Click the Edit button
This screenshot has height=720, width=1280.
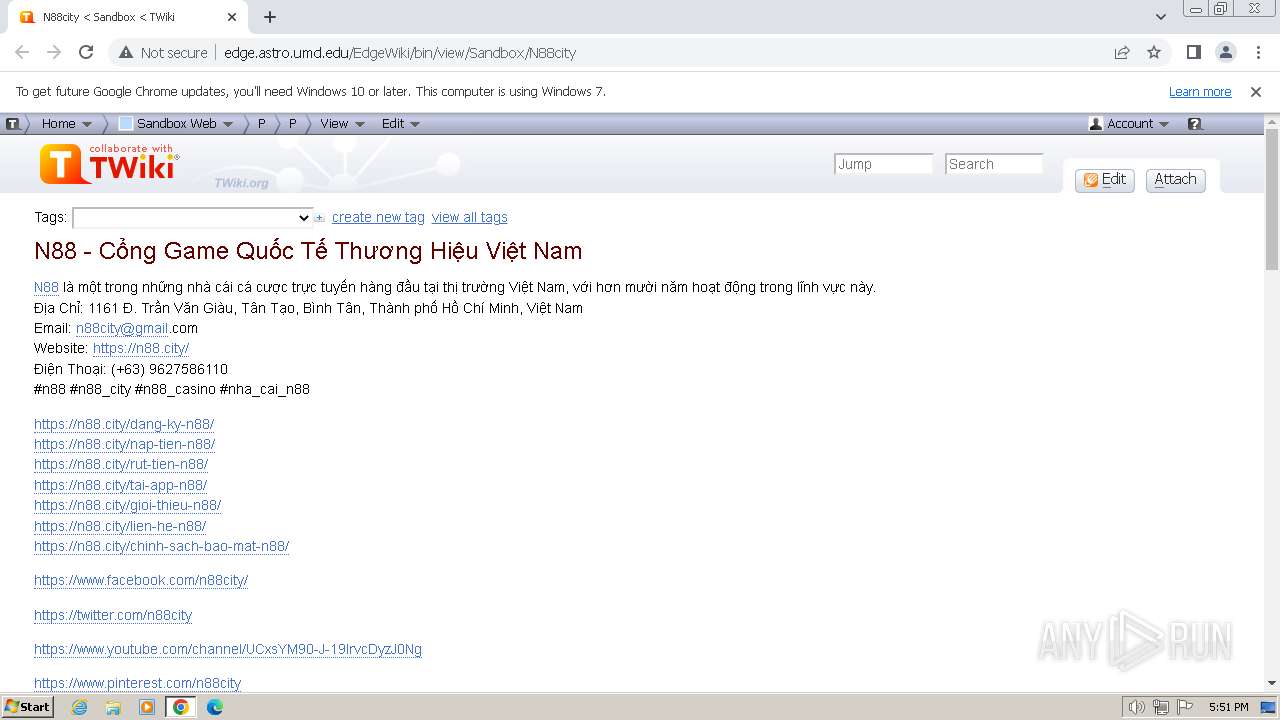coord(1104,180)
